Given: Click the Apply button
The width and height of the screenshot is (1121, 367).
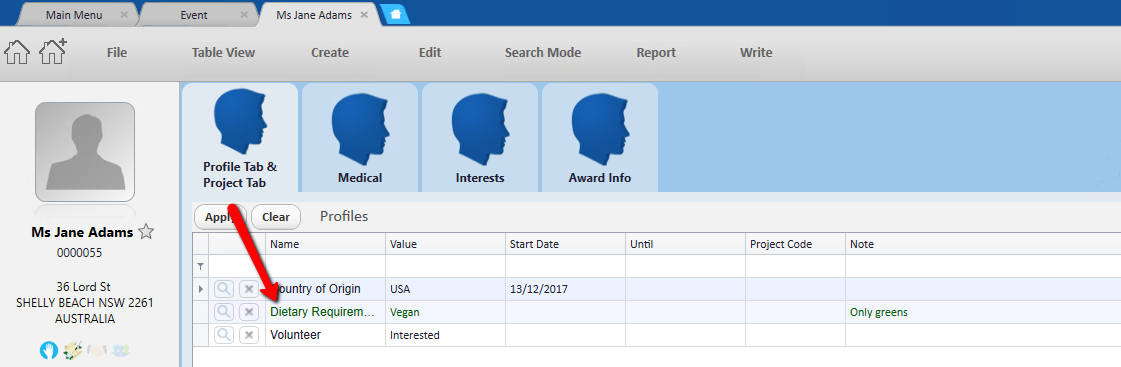Looking at the screenshot, I should coord(220,217).
